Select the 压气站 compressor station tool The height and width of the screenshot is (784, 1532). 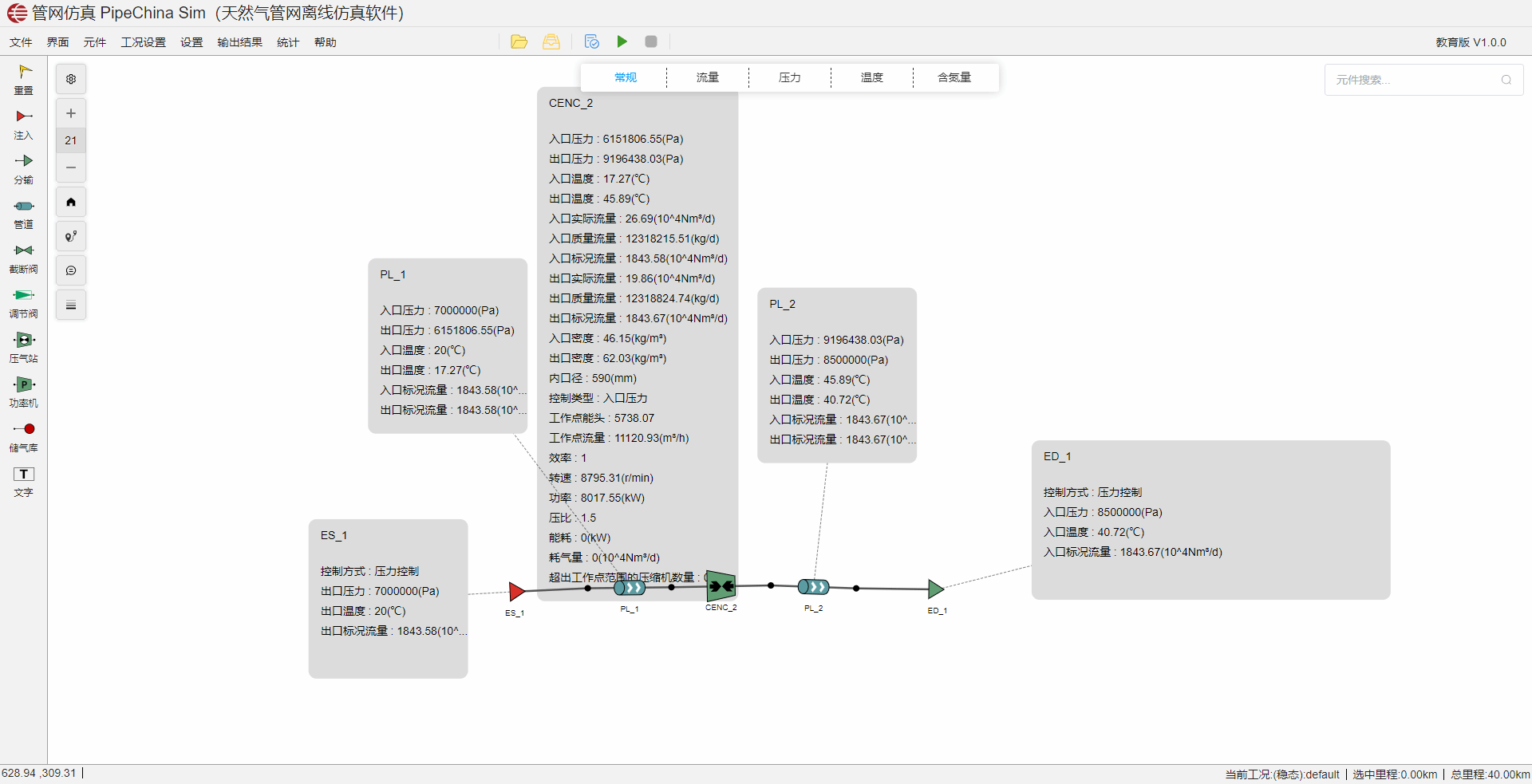tap(24, 347)
